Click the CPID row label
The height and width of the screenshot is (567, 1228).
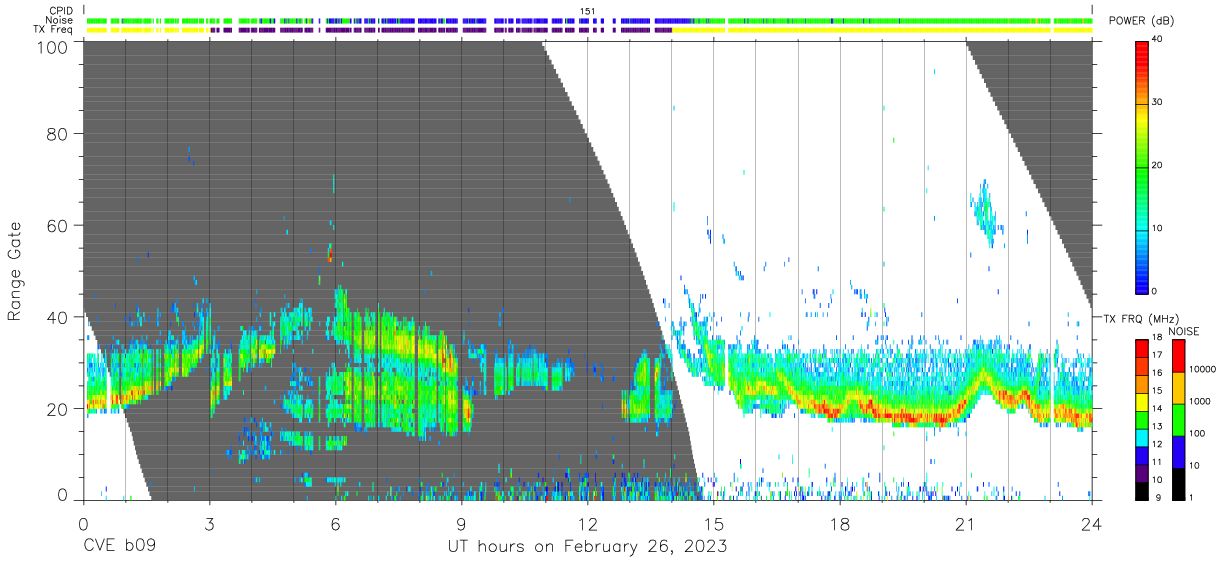[x=61, y=11]
